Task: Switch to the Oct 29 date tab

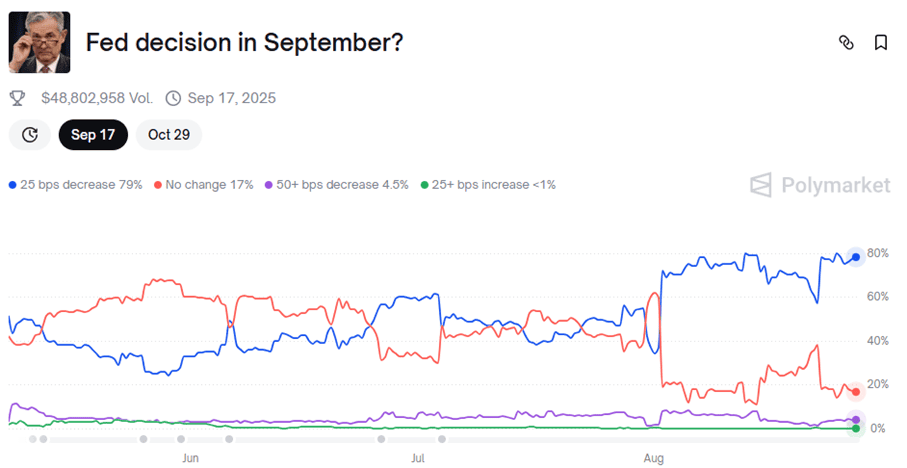Action: pyautogui.click(x=169, y=135)
